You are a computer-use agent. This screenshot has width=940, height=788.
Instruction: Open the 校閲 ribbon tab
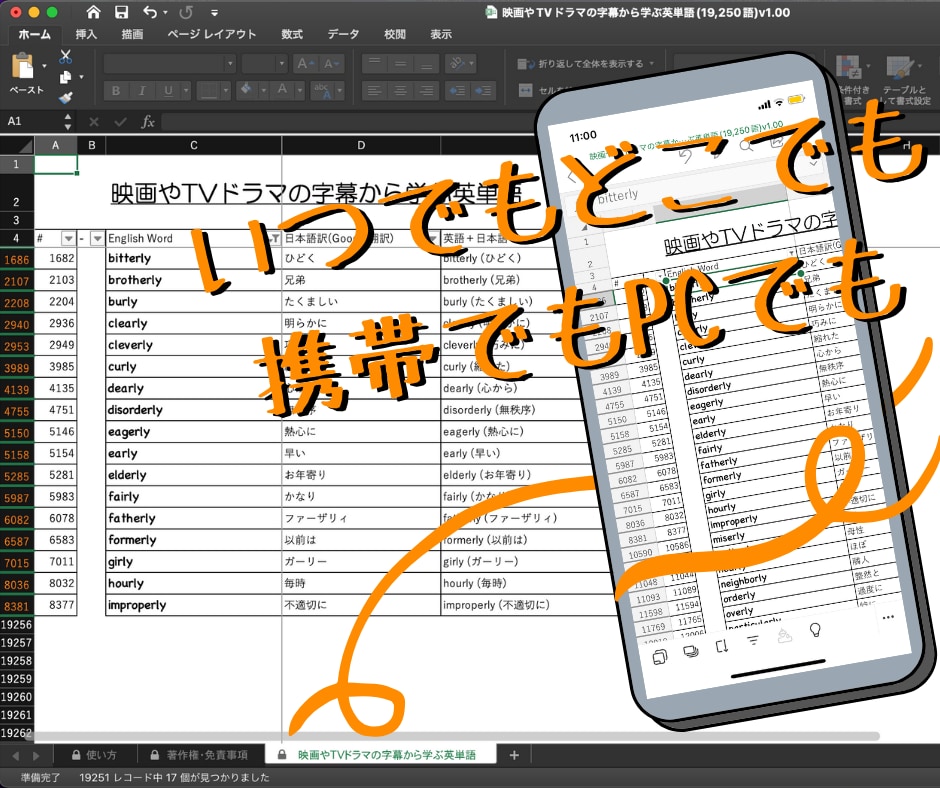(x=394, y=34)
